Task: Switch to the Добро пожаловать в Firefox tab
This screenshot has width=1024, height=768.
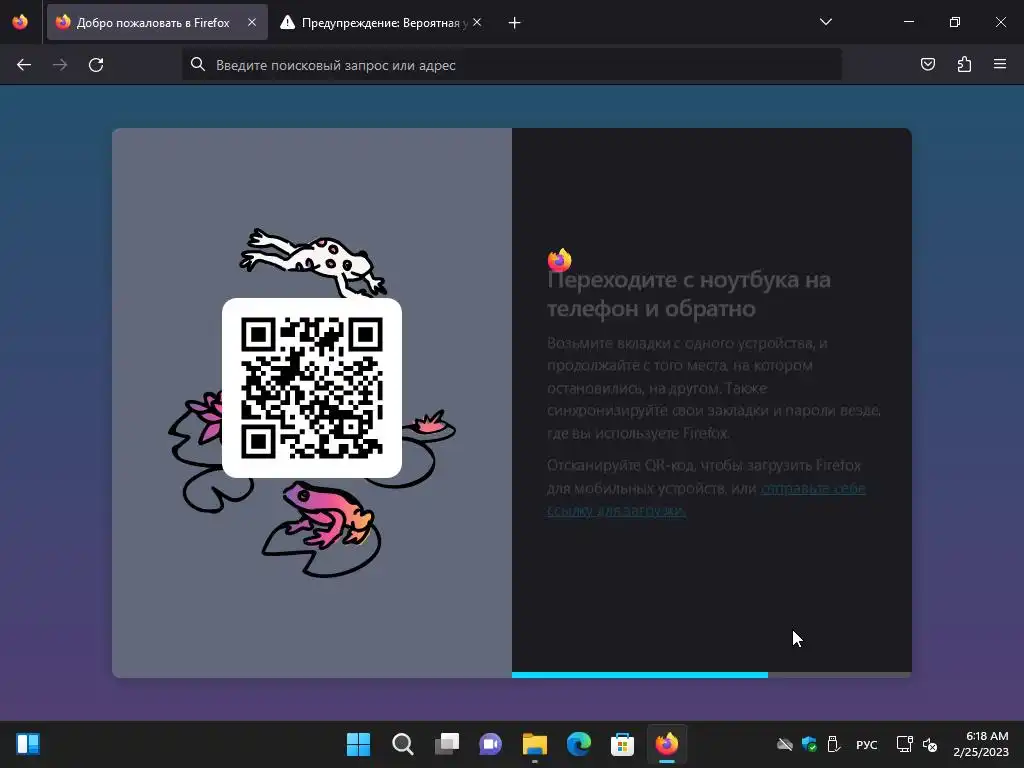Action: [x=157, y=22]
